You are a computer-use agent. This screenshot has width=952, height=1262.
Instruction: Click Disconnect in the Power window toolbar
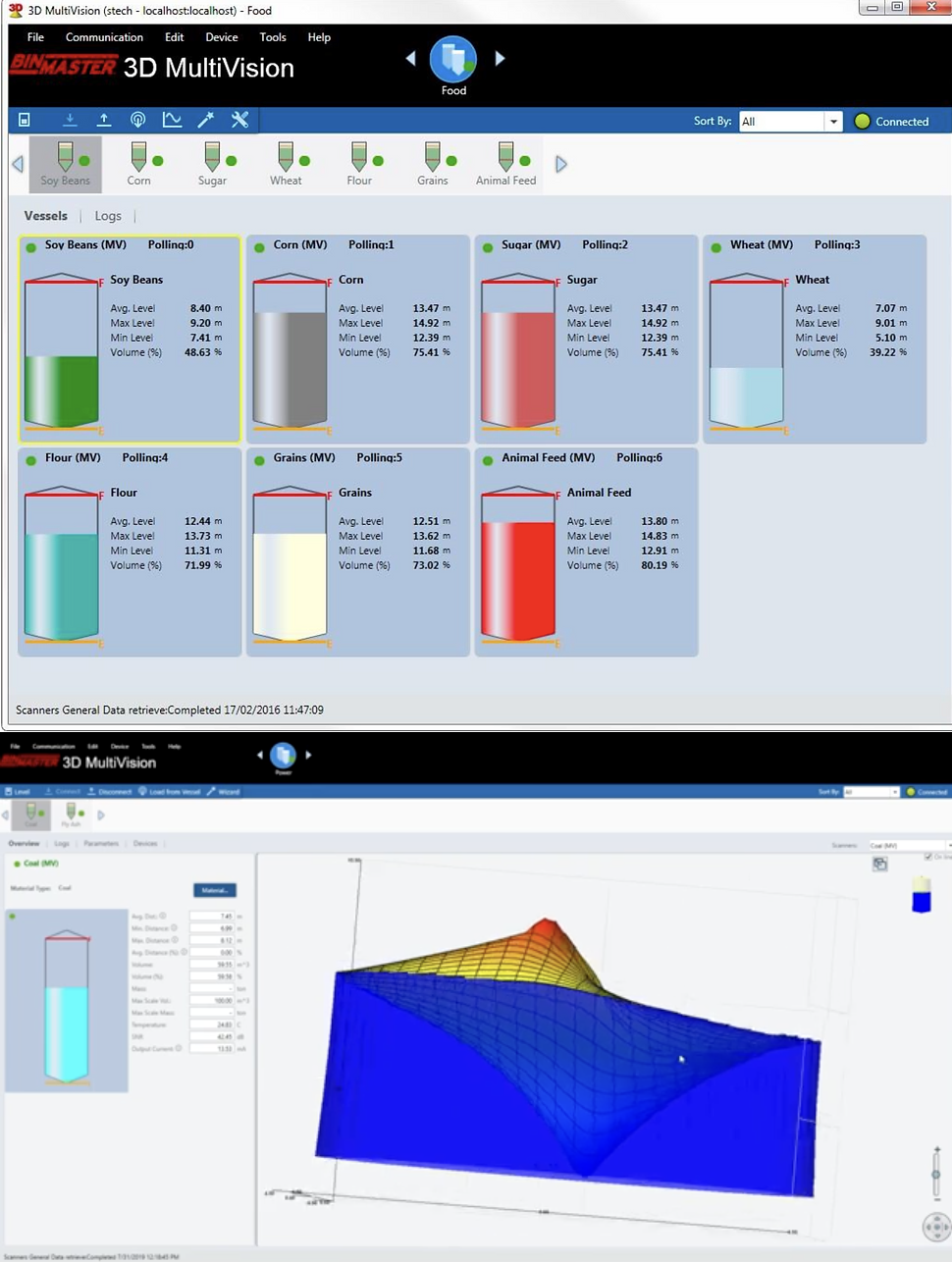[110, 792]
